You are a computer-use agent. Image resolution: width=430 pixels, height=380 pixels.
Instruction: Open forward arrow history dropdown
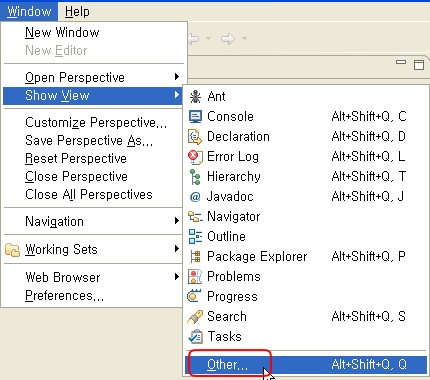(244, 39)
